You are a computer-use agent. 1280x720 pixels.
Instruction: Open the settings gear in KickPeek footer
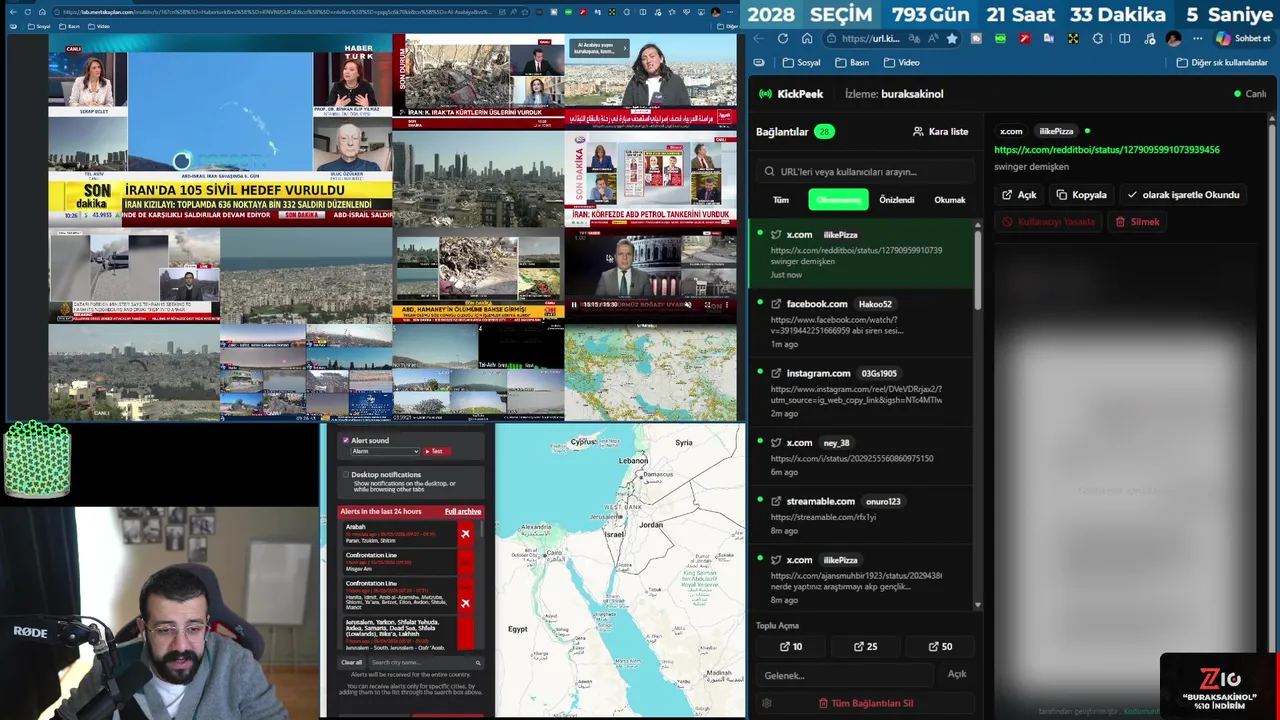pyautogui.click(x=767, y=703)
